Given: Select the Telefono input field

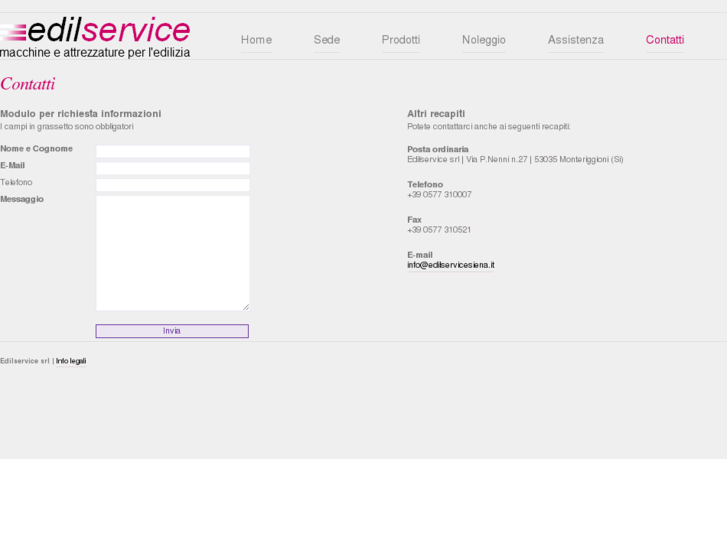Looking at the screenshot, I should (172, 185).
